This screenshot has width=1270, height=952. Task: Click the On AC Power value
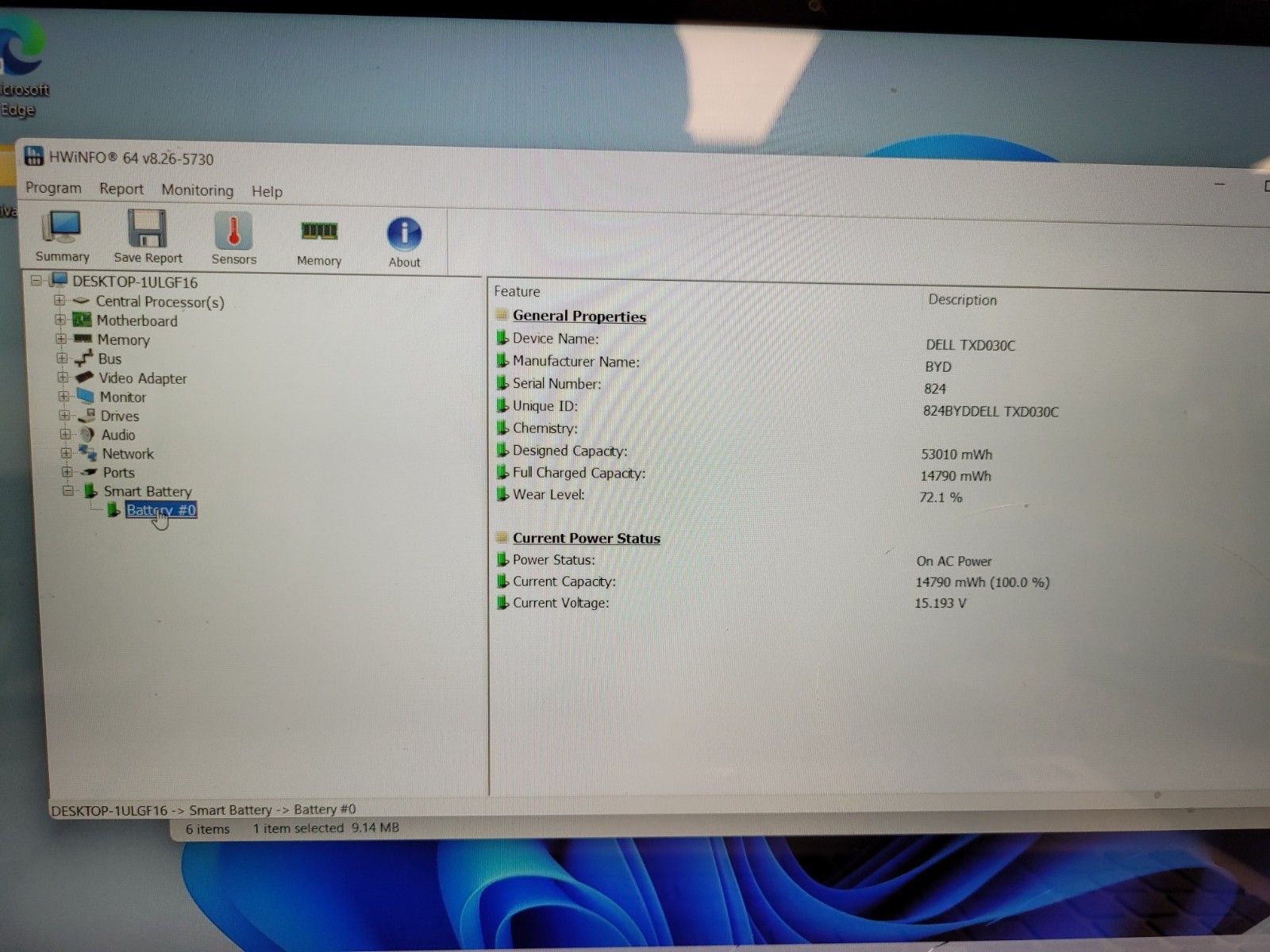(954, 561)
